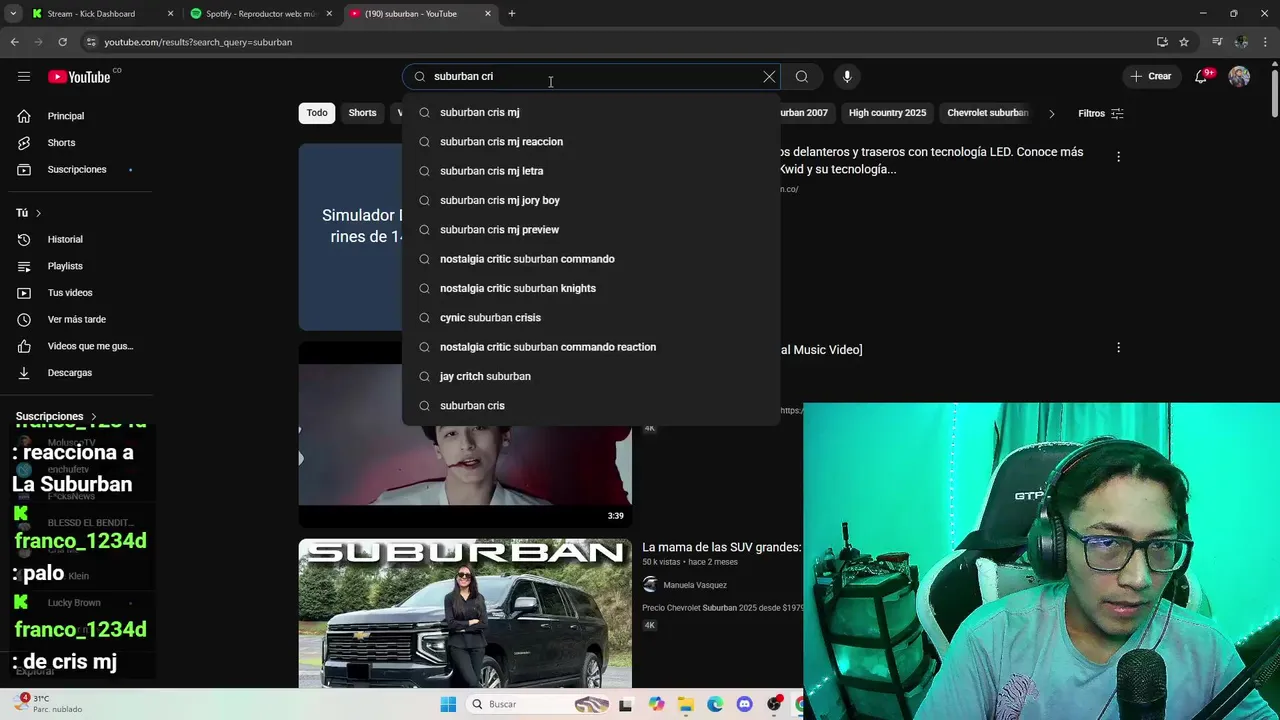Click the install app icon in address bar
This screenshot has width=1280, height=720.
1162,42
